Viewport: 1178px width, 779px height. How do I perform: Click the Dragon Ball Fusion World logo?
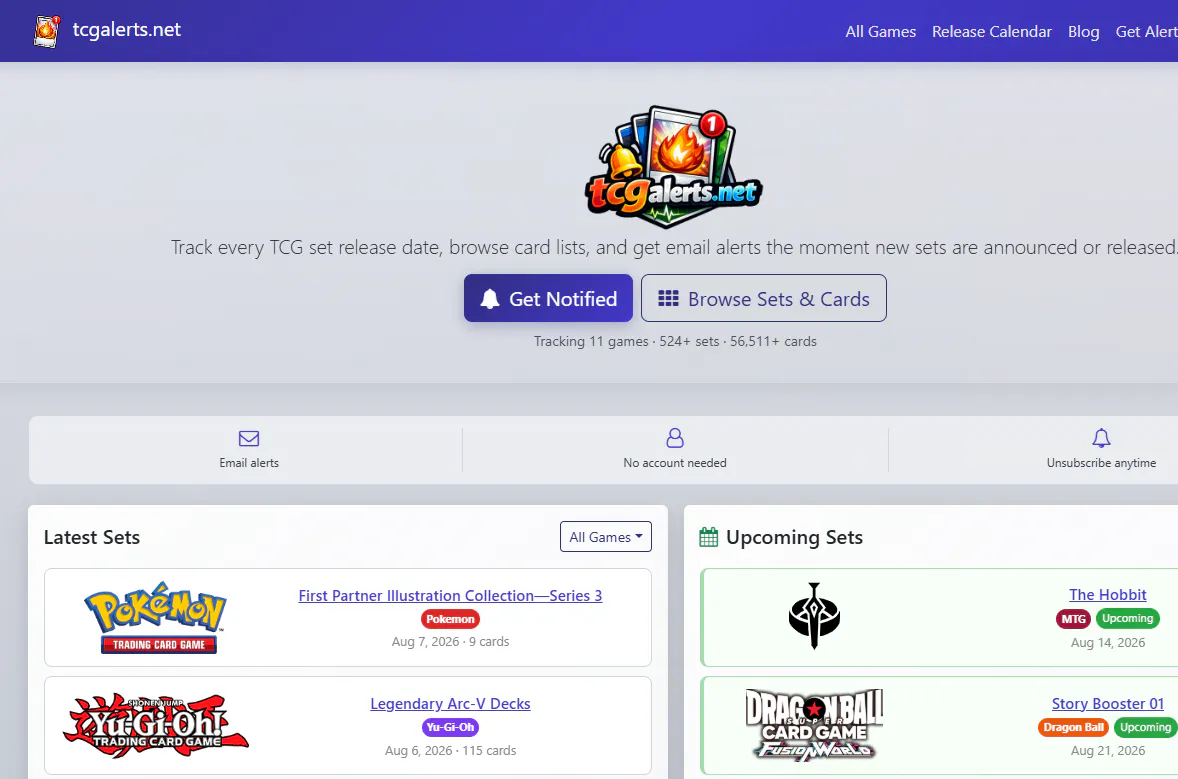[x=814, y=726]
